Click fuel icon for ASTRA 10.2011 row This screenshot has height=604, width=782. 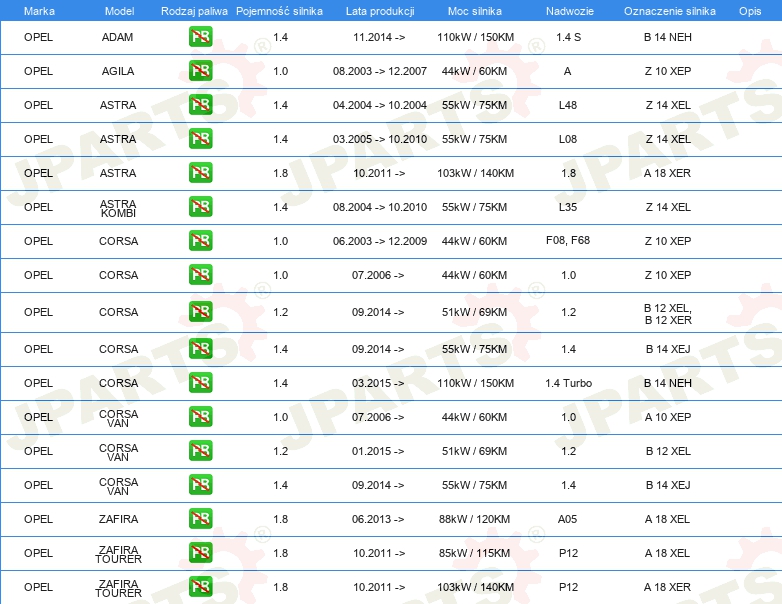click(200, 173)
